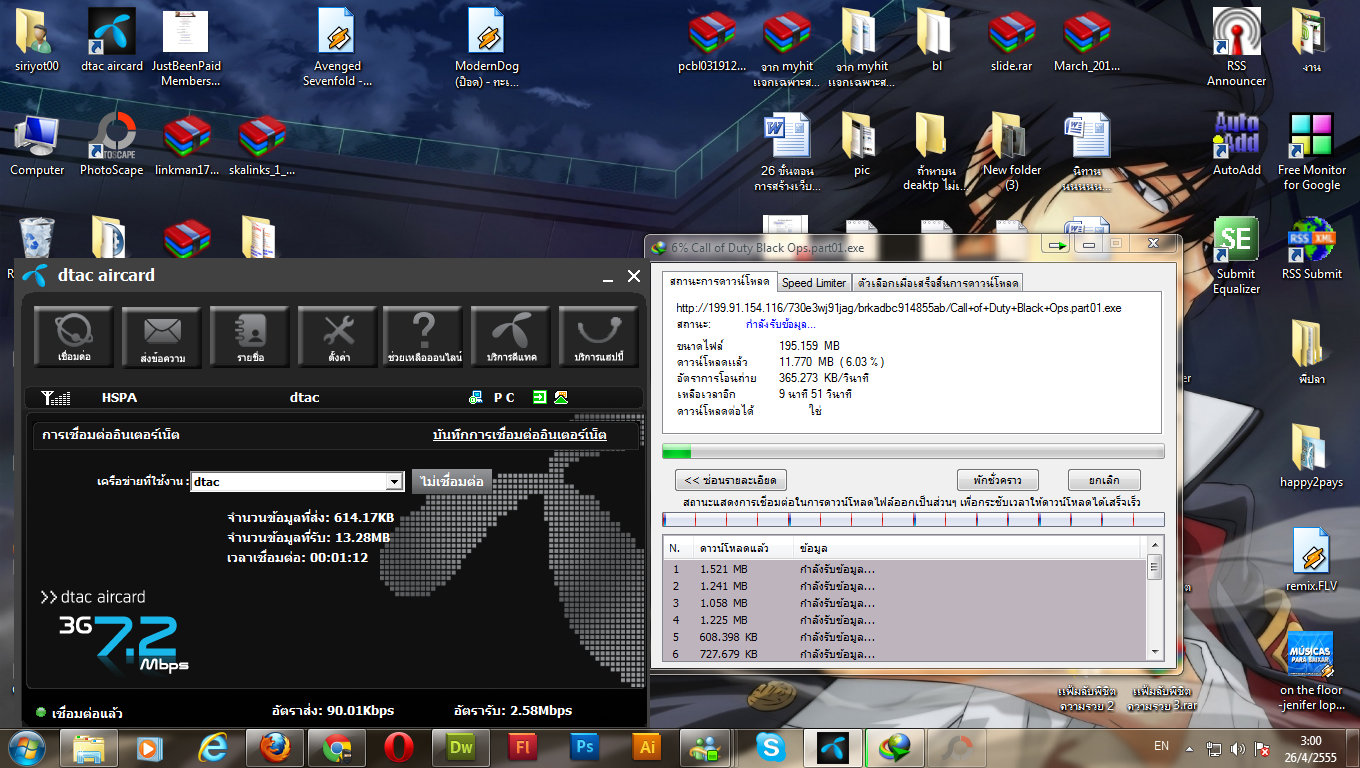Click the green connected status indicator
Viewport: 1360px width, 768px height.
pyautogui.click(x=41, y=713)
